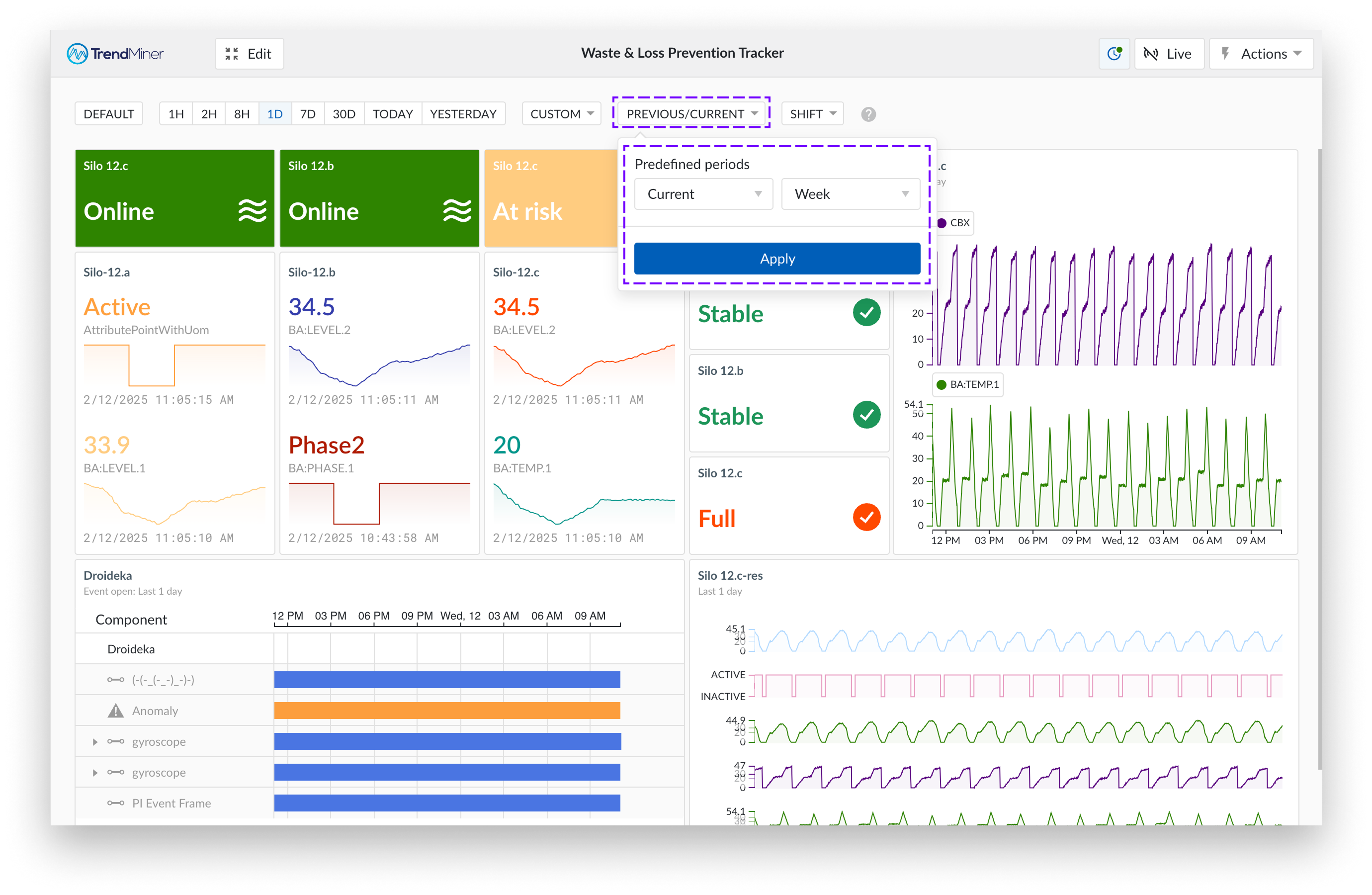Click the Edit collapse-arrows icon

pos(232,54)
